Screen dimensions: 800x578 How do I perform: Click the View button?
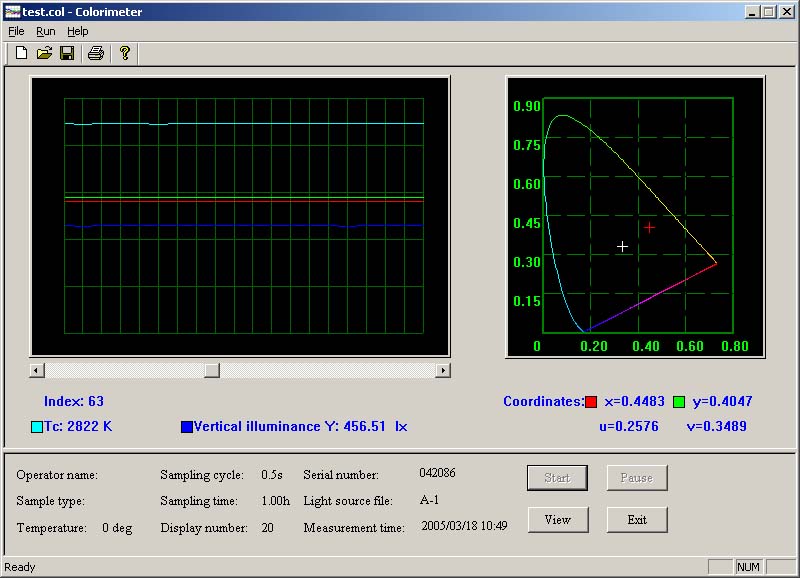(x=558, y=520)
